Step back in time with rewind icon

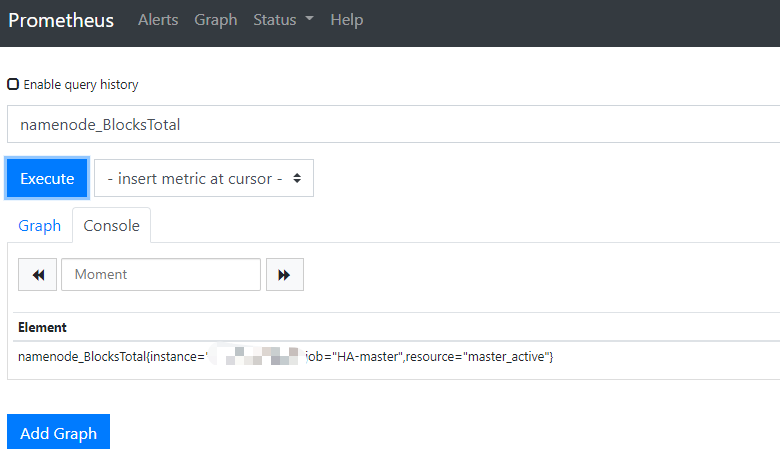(37, 274)
